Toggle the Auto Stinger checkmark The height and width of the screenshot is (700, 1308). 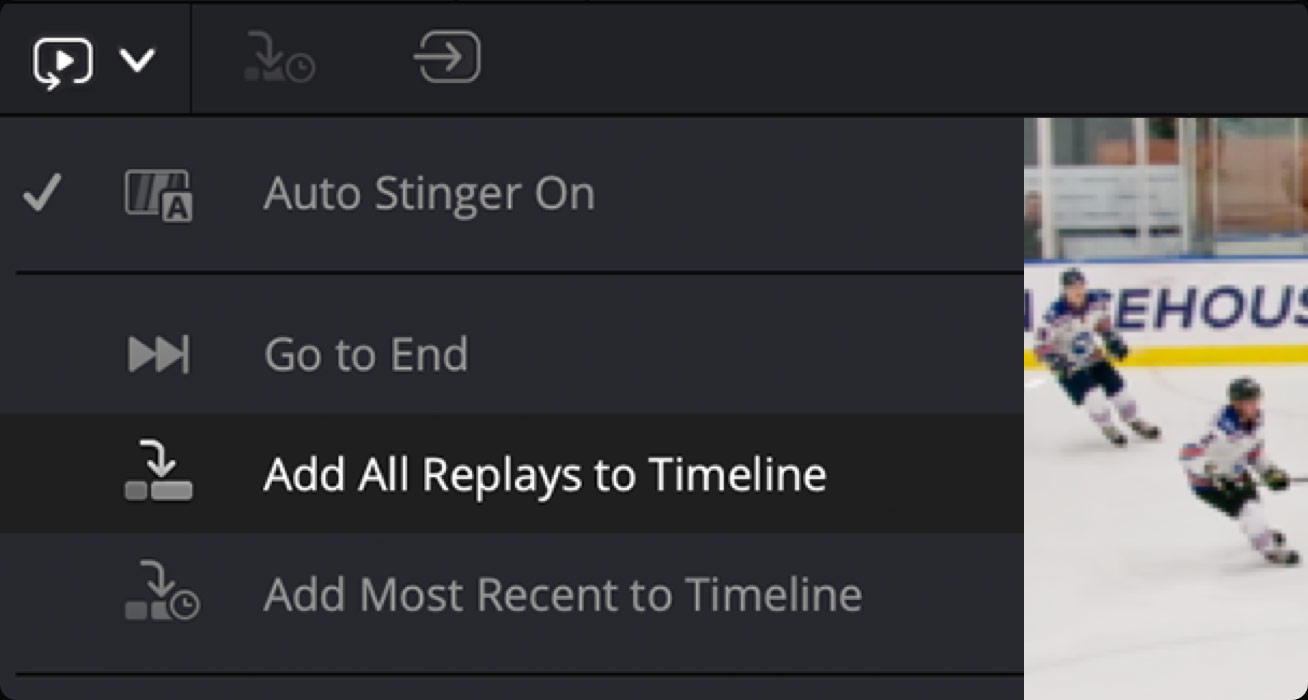[42, 193]
